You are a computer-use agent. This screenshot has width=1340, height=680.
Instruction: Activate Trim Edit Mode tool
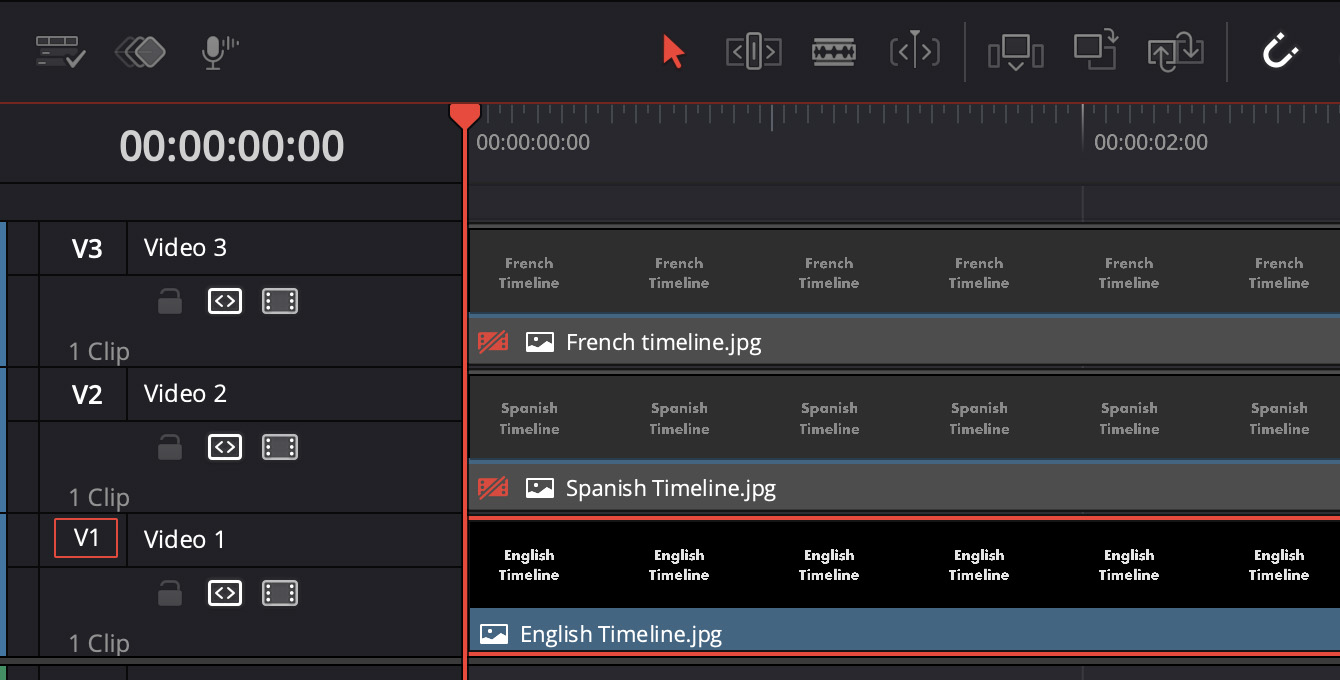pyautogui.click(x=753, y=51)
